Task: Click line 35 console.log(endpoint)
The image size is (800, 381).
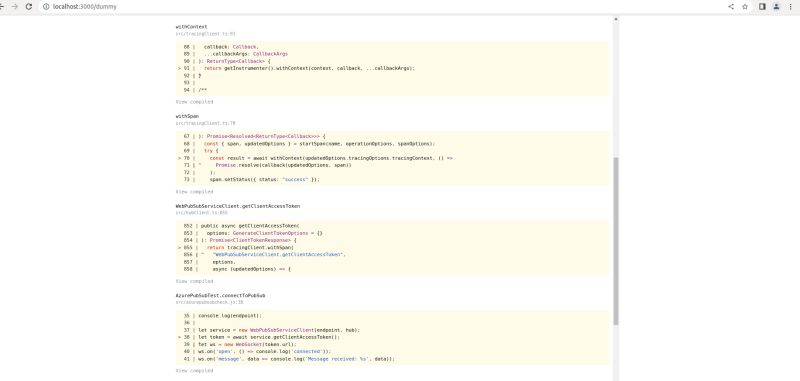Action: point(230,316)
